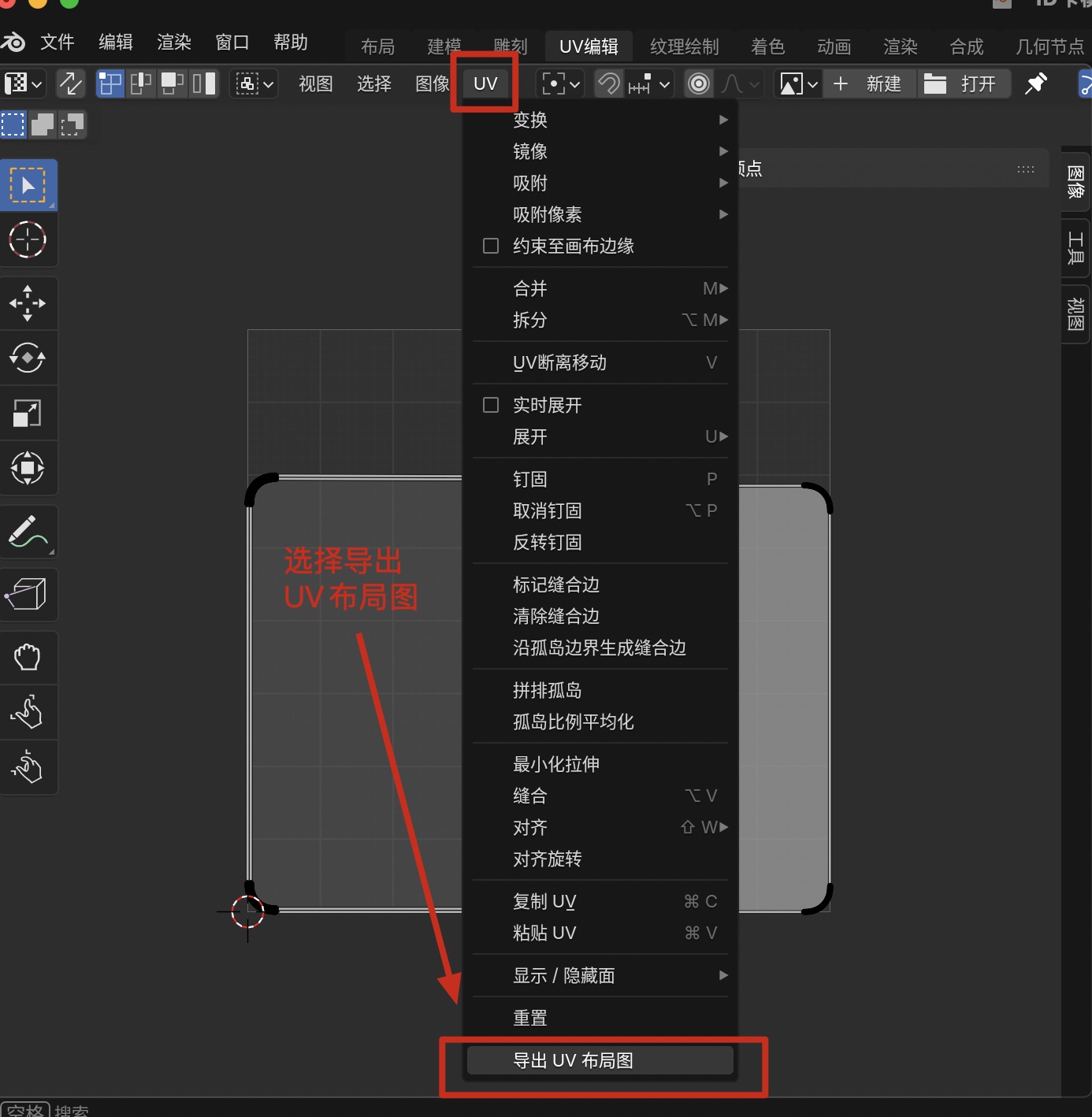This screenshot has width=1092, height=1117.
Task: Pick the Grab hand tool
Action: tap(28, 657)
